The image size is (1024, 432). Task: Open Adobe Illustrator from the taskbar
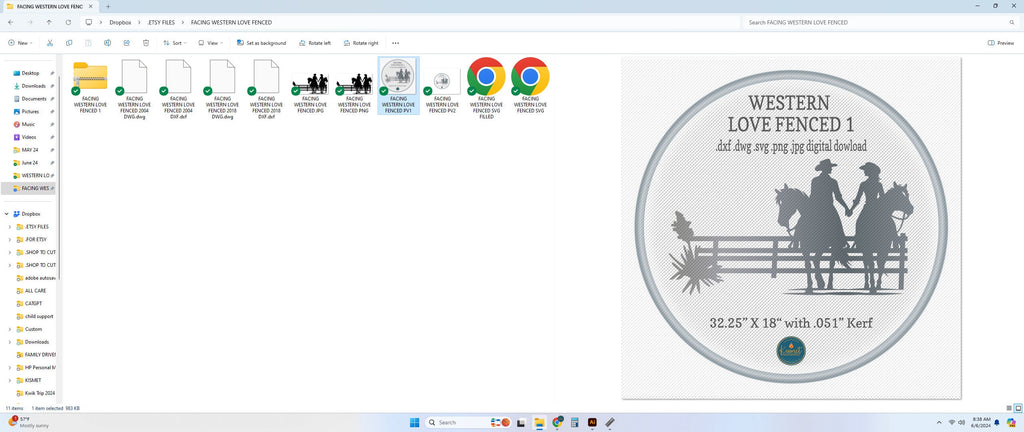pos(592,422)
